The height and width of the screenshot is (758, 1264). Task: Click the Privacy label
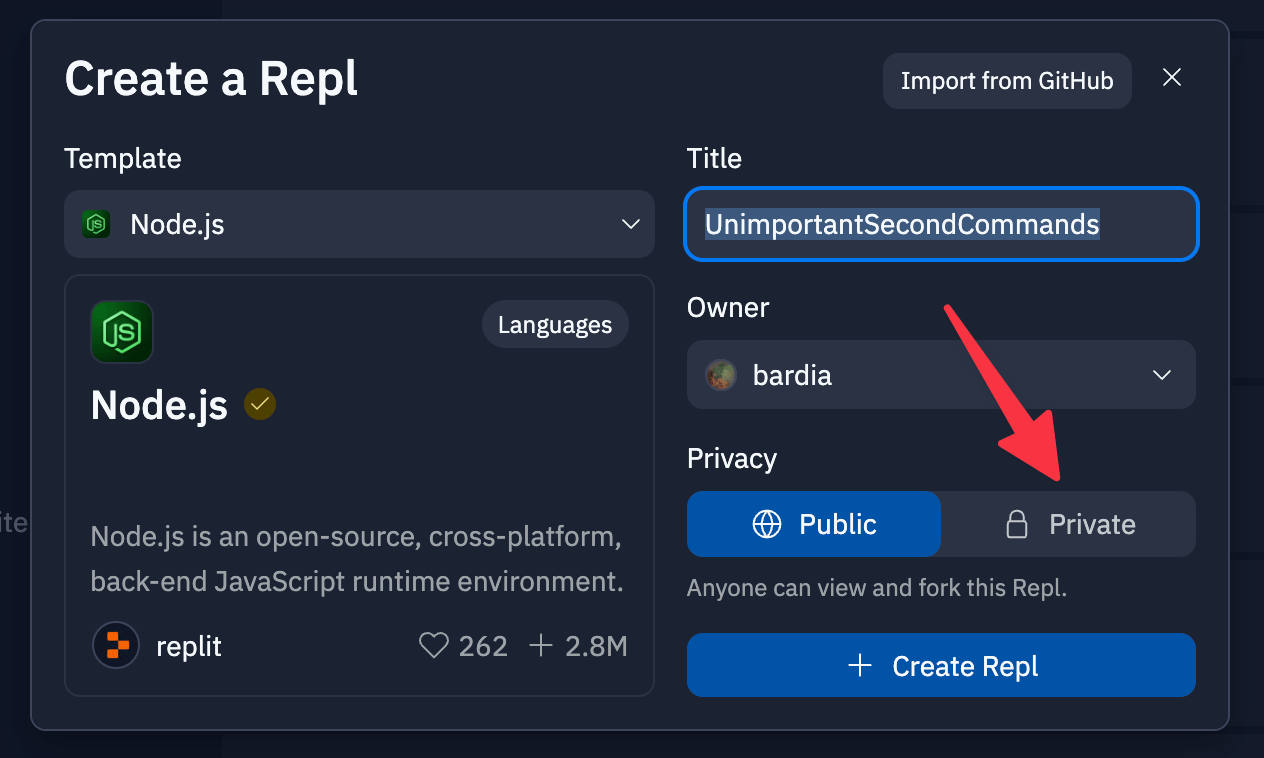[x=732, y=459]
